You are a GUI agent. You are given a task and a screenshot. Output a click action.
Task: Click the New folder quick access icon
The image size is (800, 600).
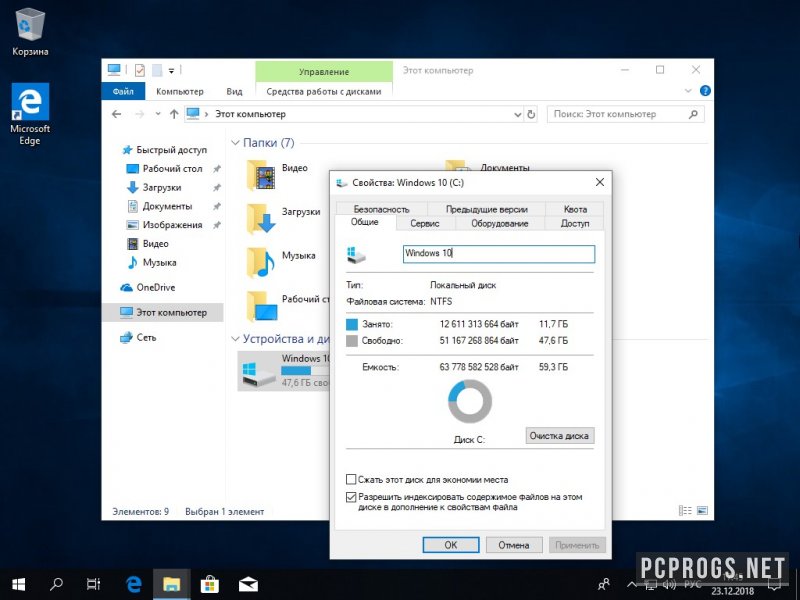157,70
